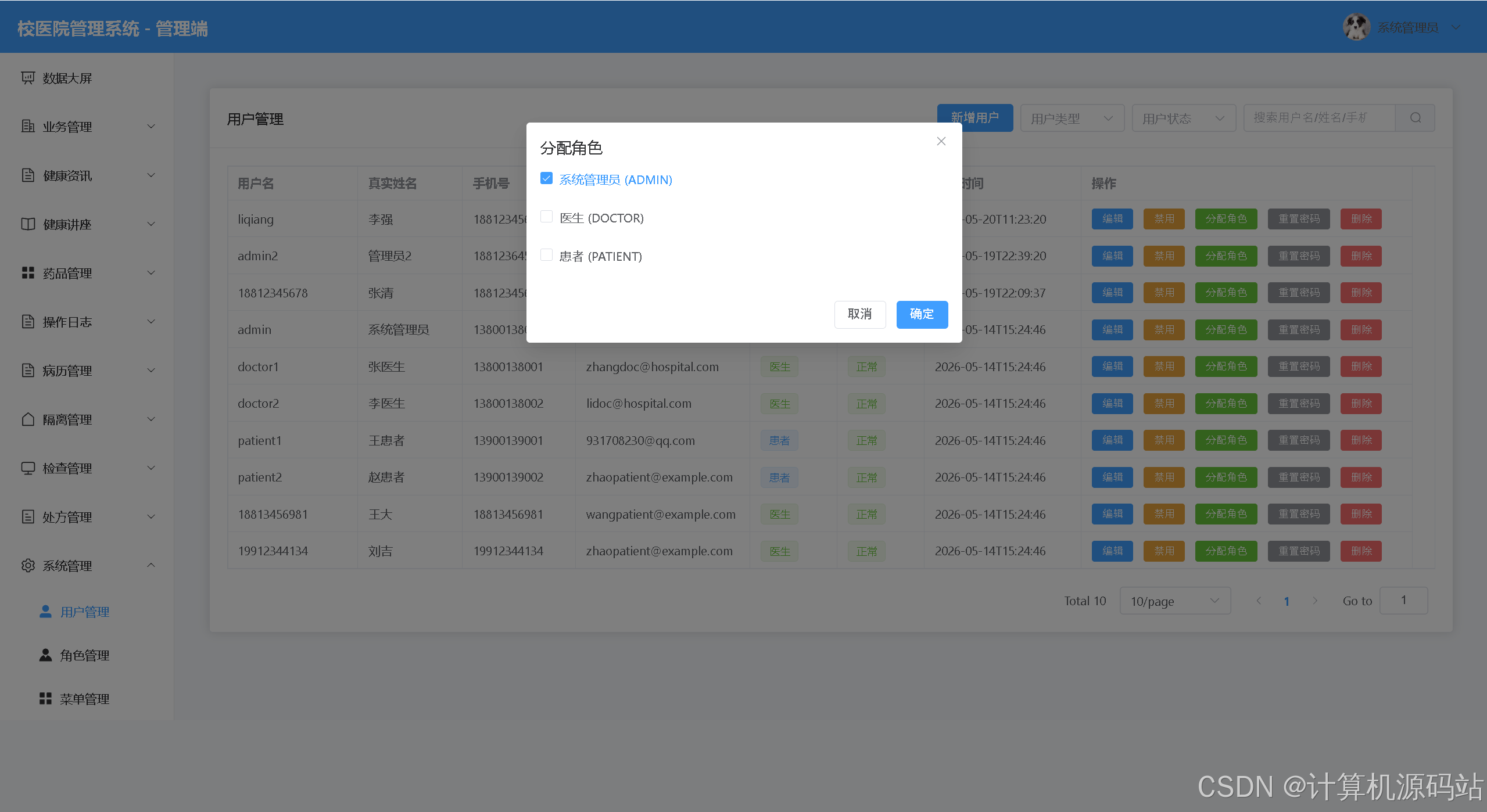Open the 用户类型 dropdown filter
This screenshot has height=812, width=1487.
pos(1072,118)
